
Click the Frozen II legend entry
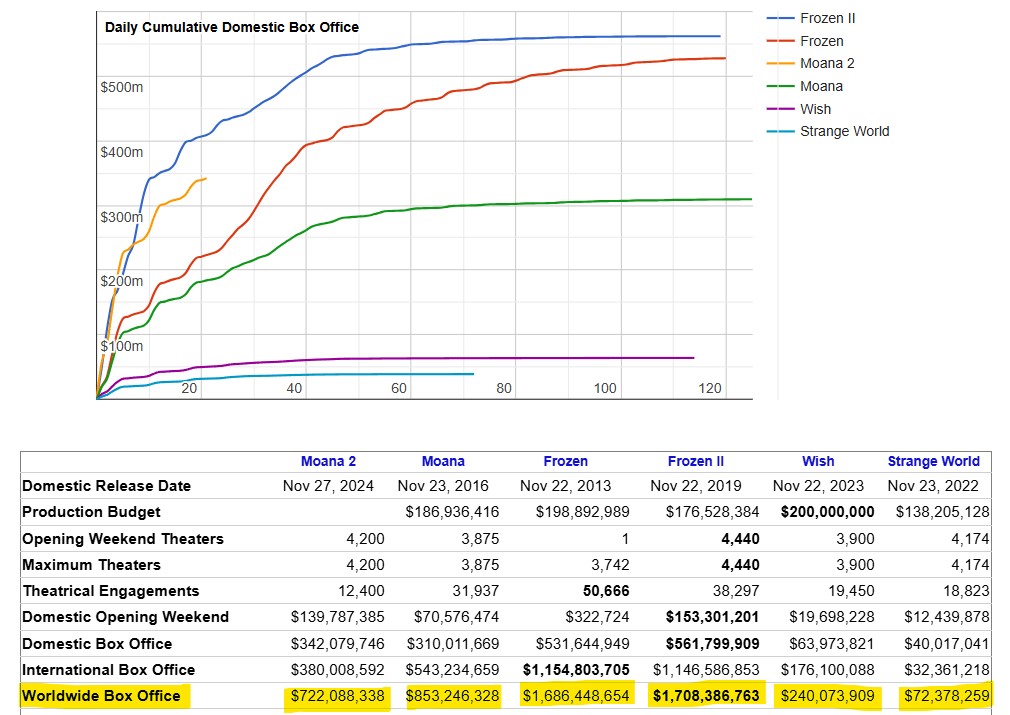[827, 18]
